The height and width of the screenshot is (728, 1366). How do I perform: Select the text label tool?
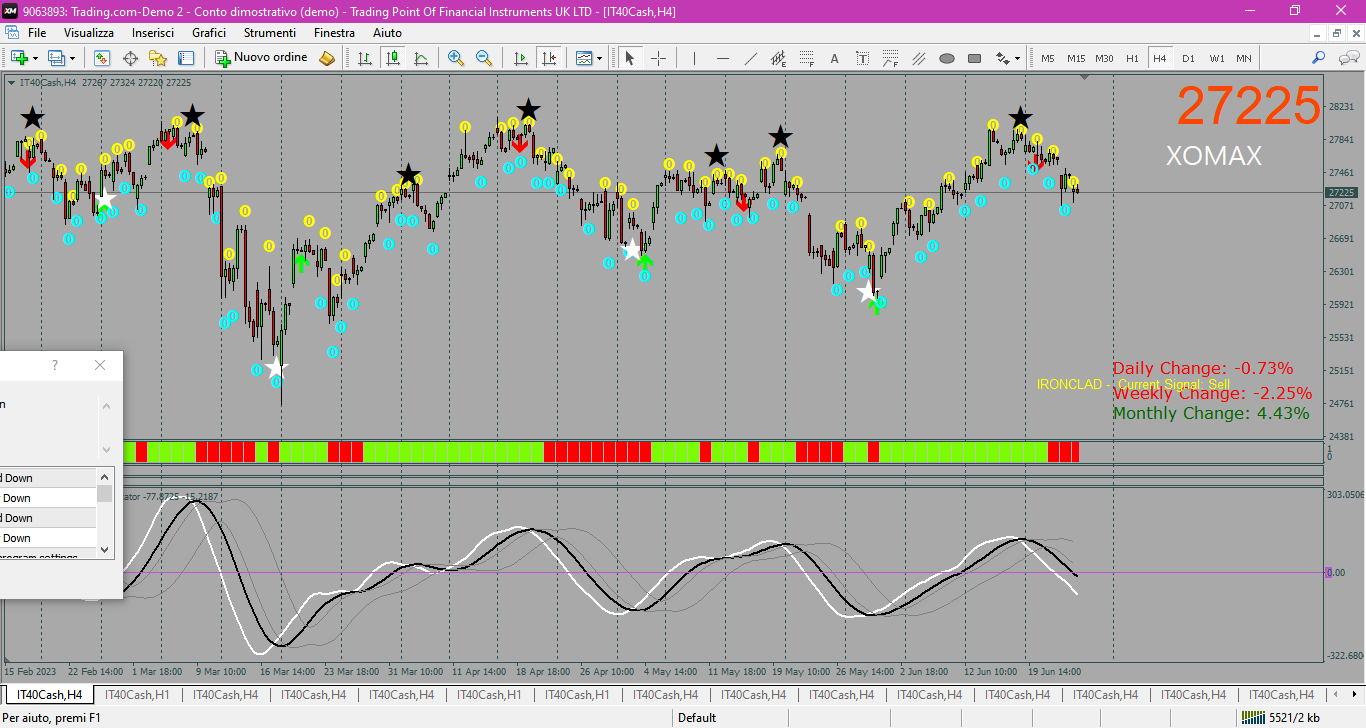point(862,58)
